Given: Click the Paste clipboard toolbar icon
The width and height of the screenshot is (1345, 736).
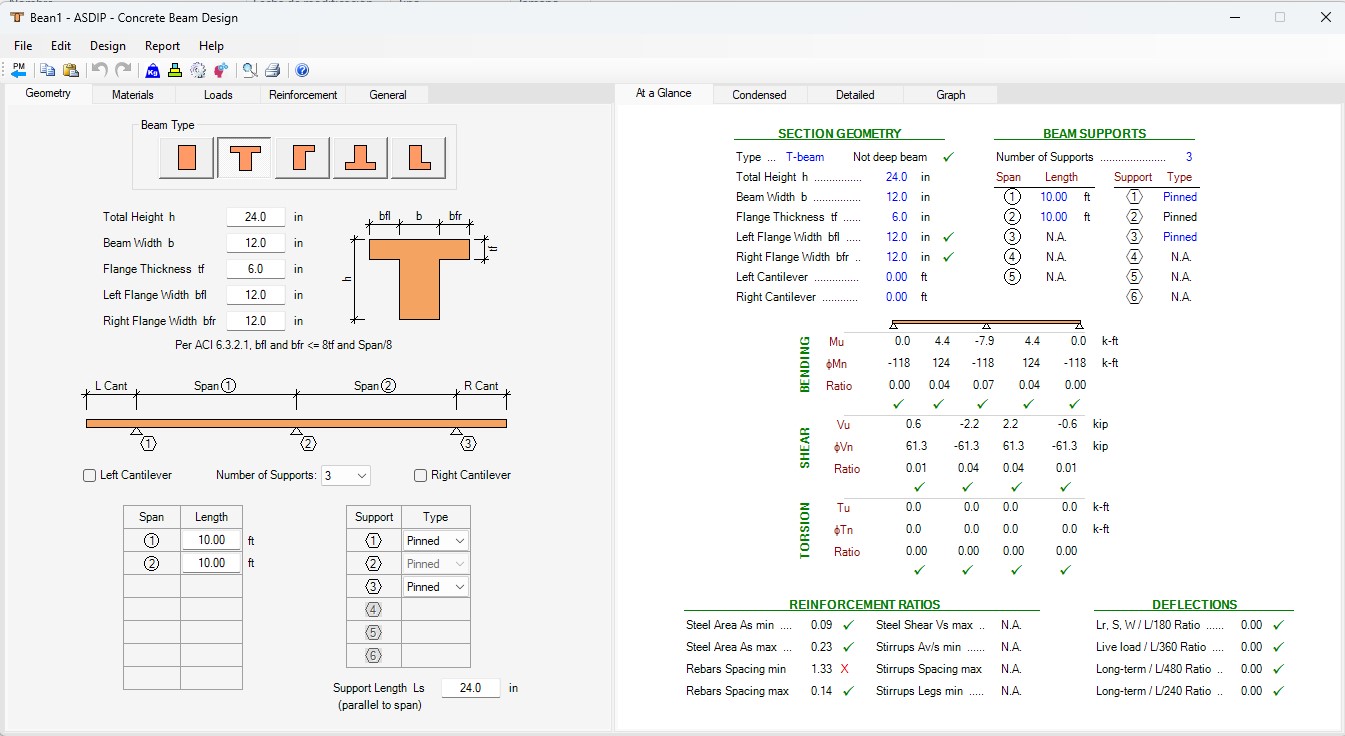Looking at the screenshot, I should click(70, 70).
